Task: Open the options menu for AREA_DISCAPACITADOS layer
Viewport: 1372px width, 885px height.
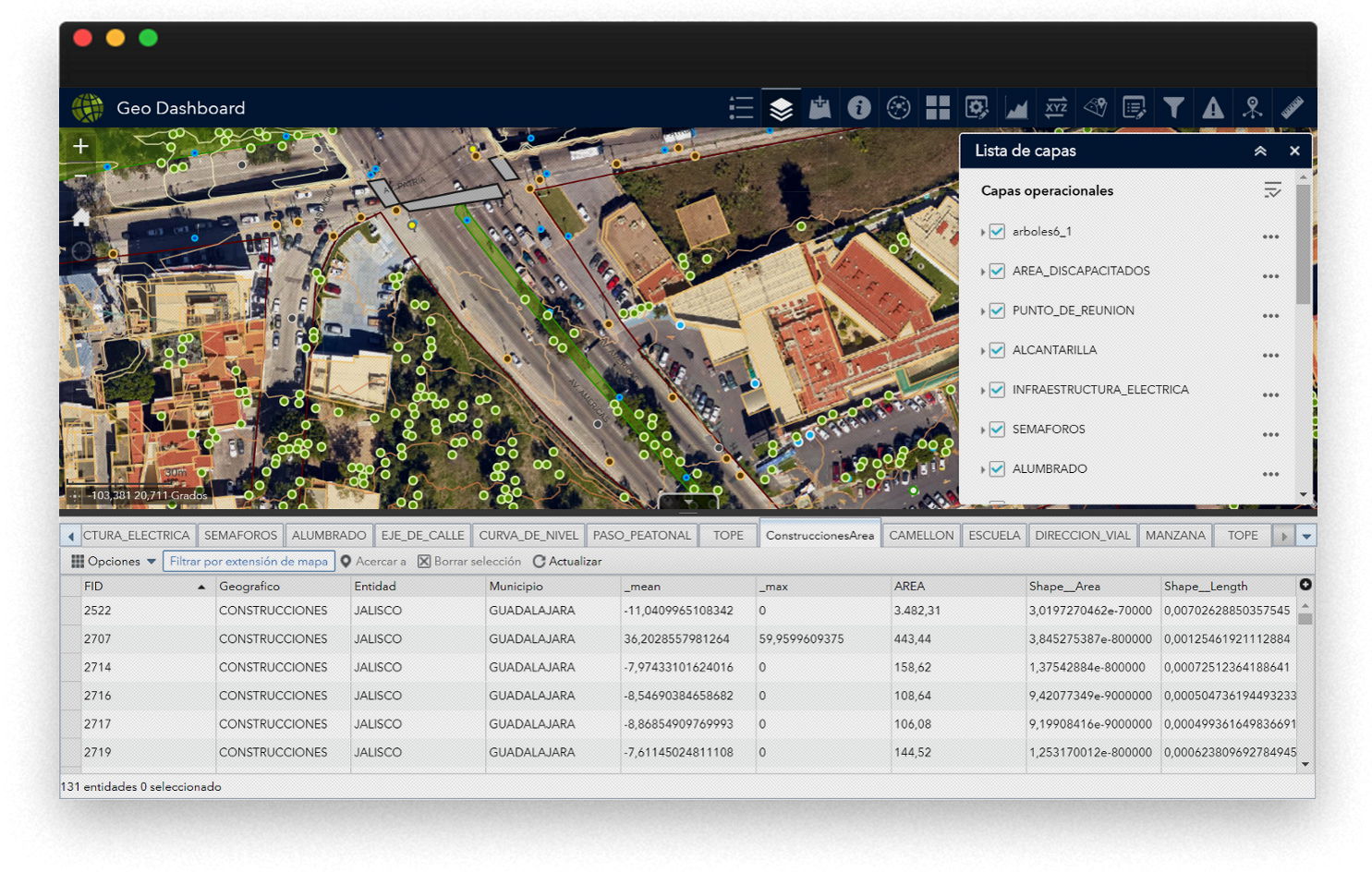Action: pos(1270,275)
